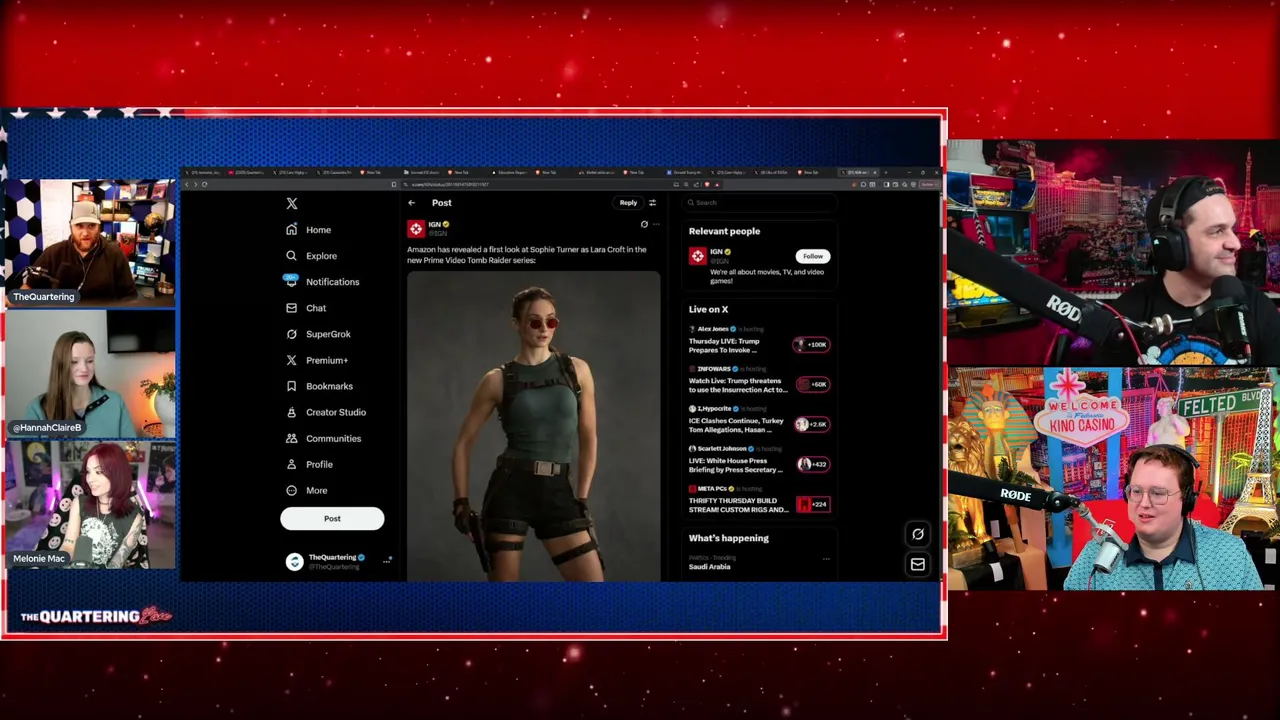Open the Creator Studio icon
1280x720 pixels.
291,412
